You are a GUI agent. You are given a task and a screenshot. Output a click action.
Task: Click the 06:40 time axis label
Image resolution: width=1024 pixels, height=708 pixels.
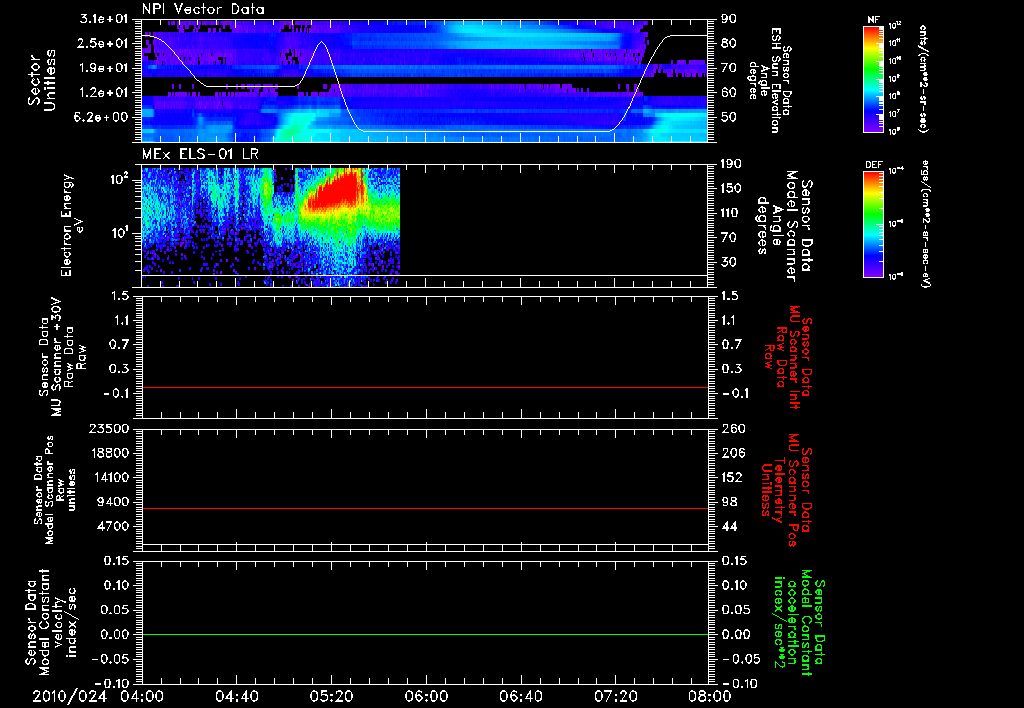coord(520,697)
